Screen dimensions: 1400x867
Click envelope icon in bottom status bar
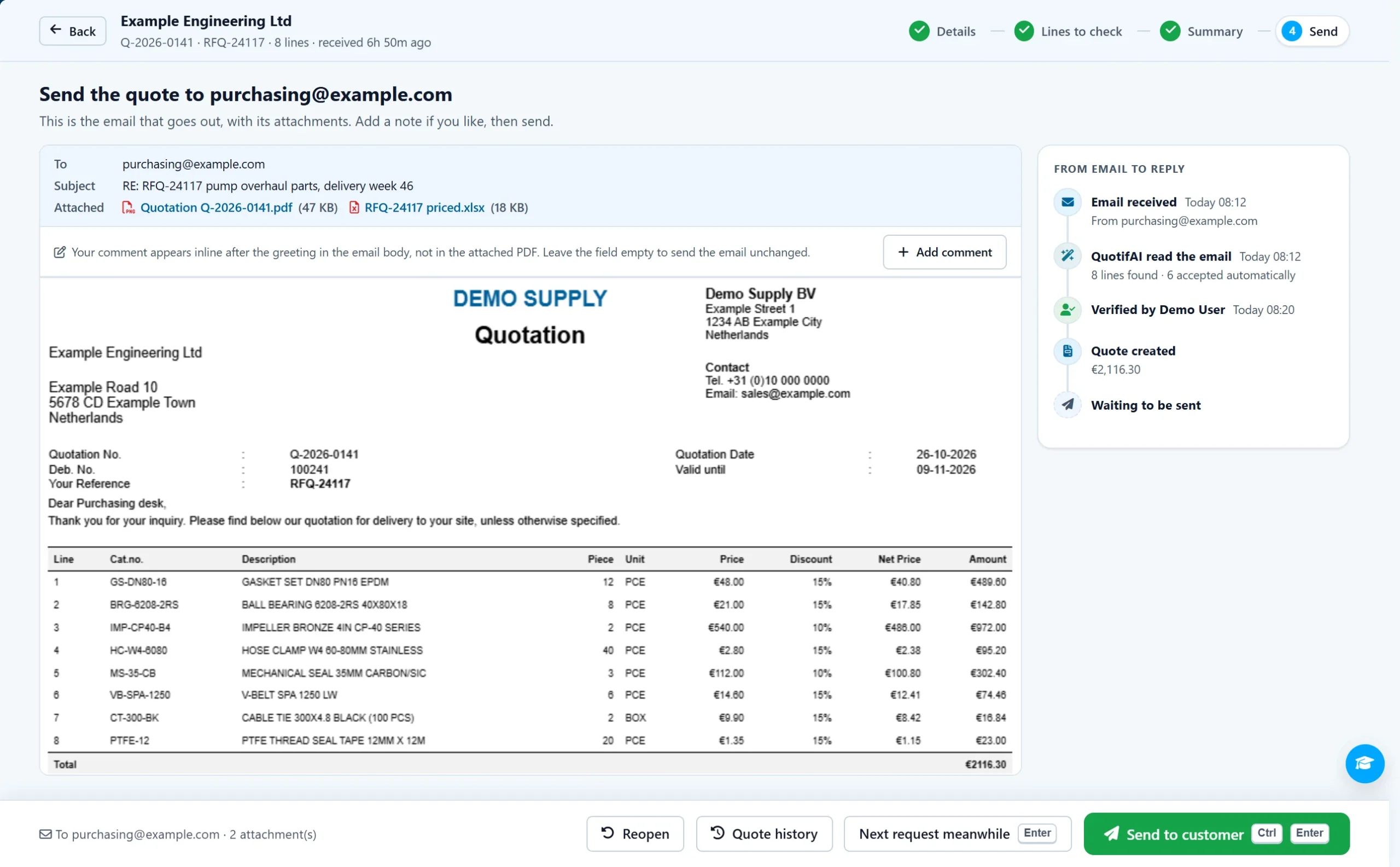coord(45,834)
